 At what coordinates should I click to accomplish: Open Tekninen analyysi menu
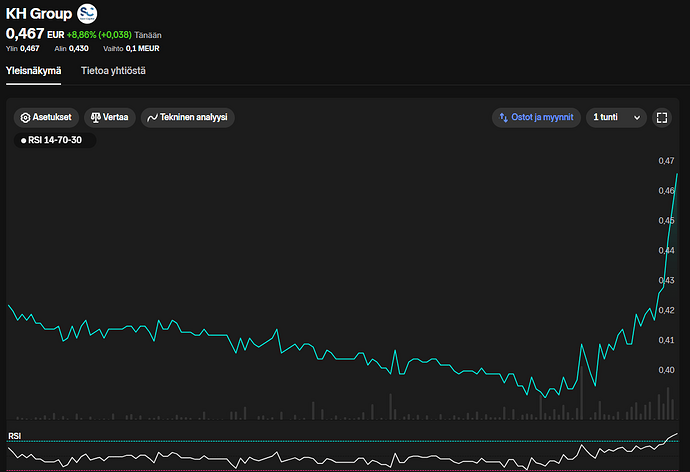[x=187, y=117]
